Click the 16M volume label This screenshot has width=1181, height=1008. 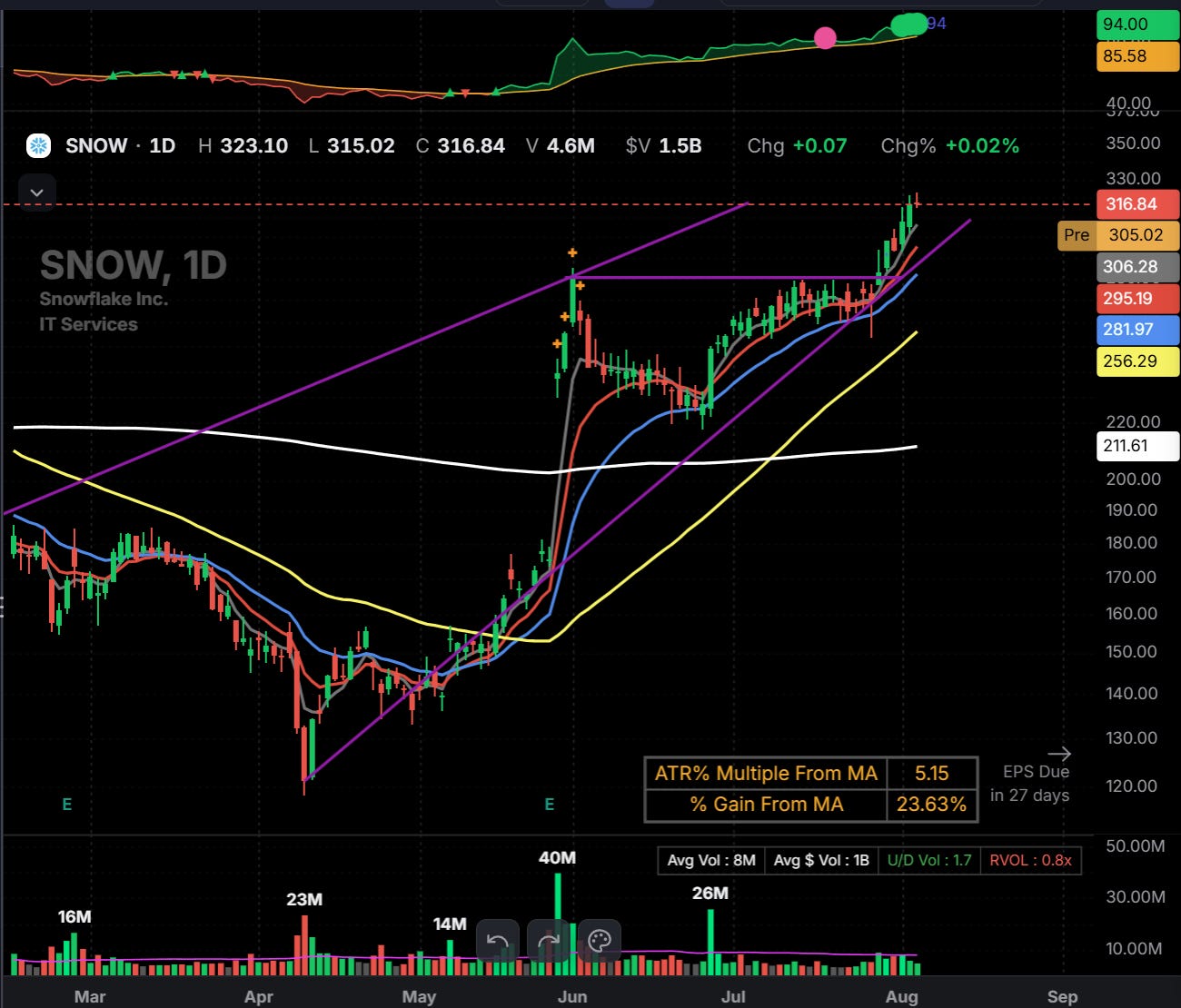[x=74, y=917]
